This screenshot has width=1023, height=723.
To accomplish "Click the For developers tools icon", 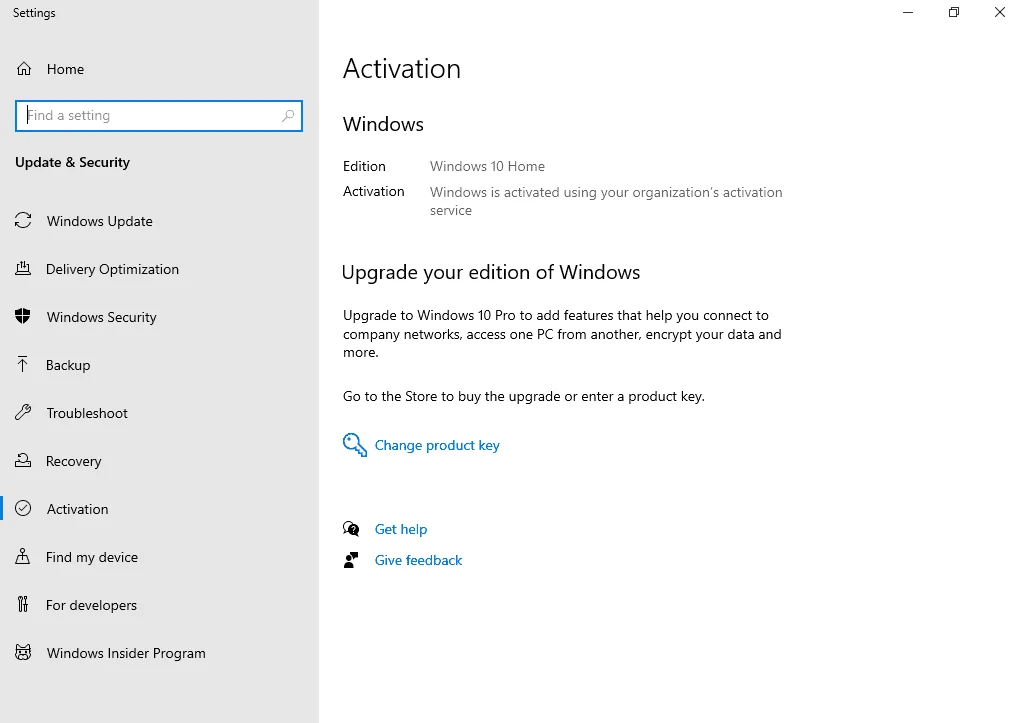I will (x=23, y=604).
